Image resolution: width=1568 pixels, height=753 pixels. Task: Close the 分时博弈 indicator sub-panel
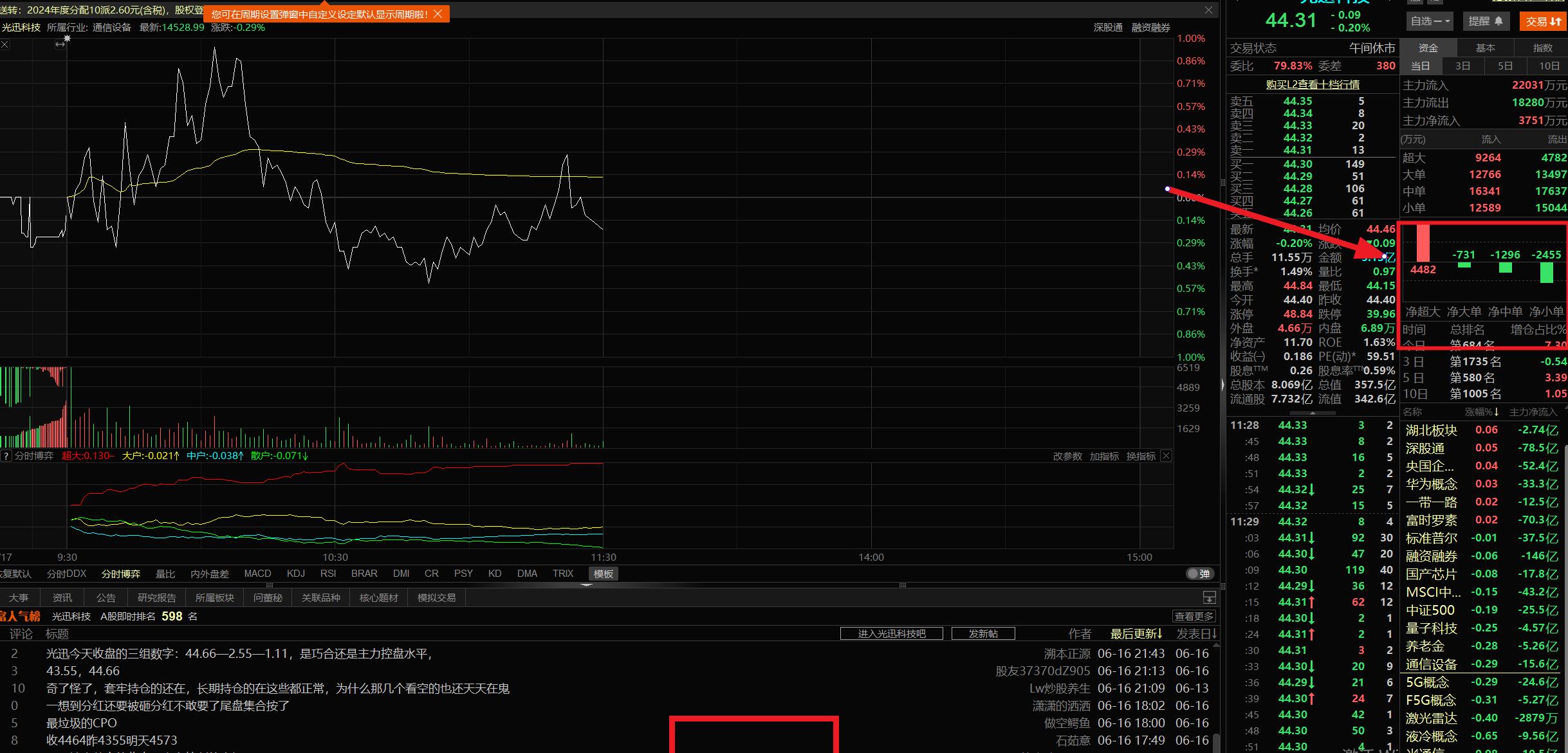click(1166, 456)
